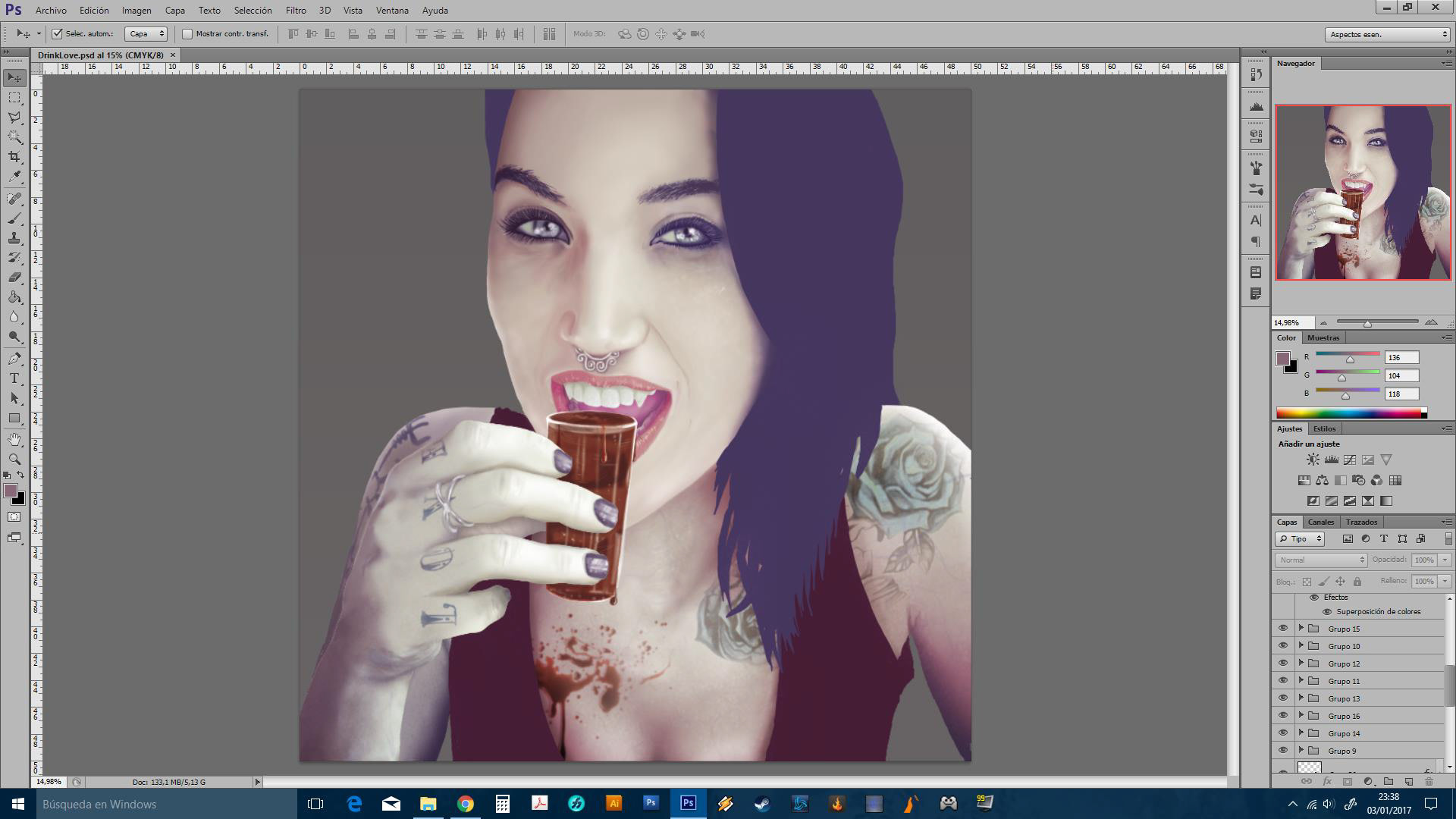Click the Brightness/Contrast adjustment icon

coord(1313,460)
